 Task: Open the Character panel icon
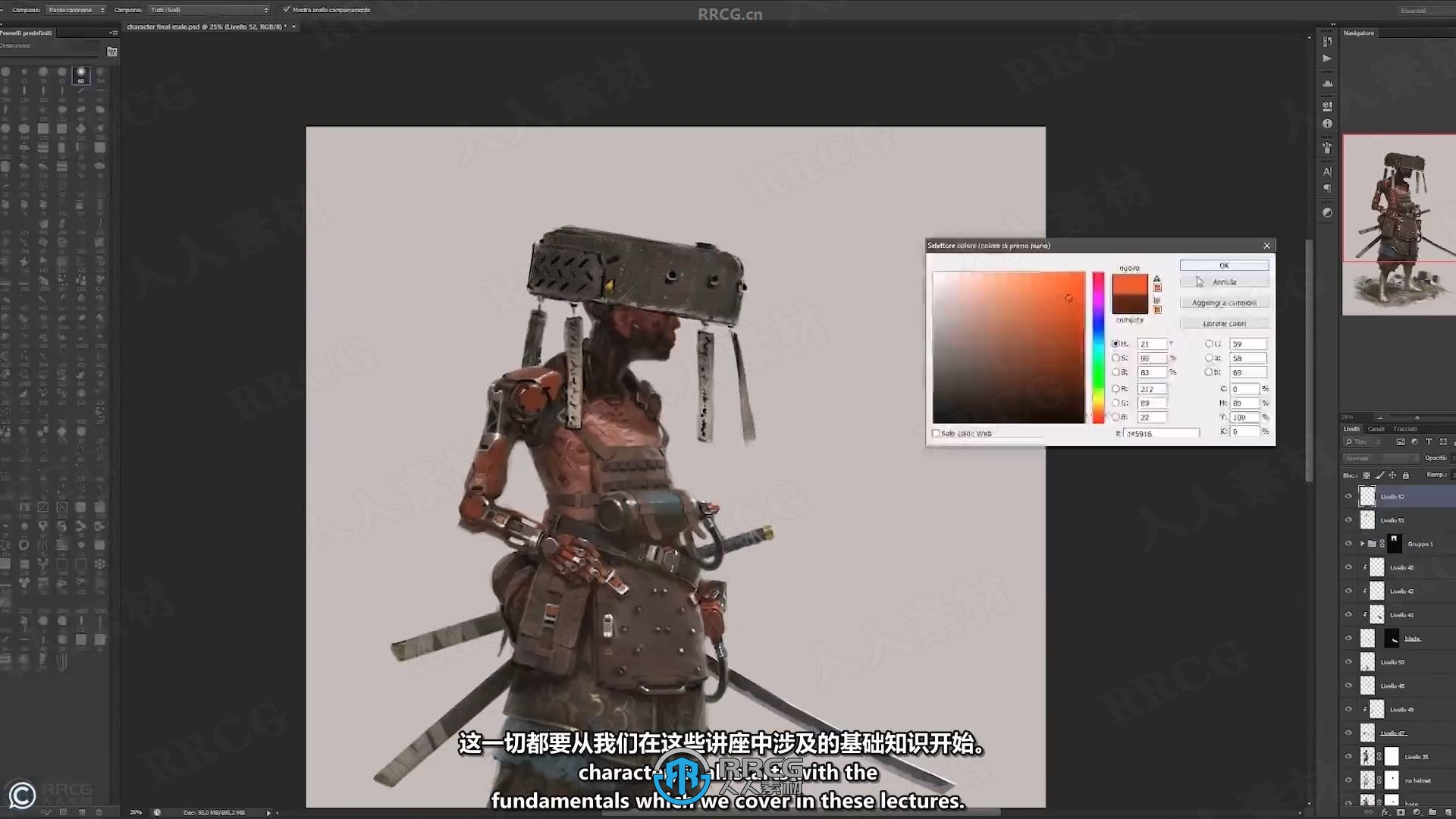pyautogui.click(x=1327, y=171)
